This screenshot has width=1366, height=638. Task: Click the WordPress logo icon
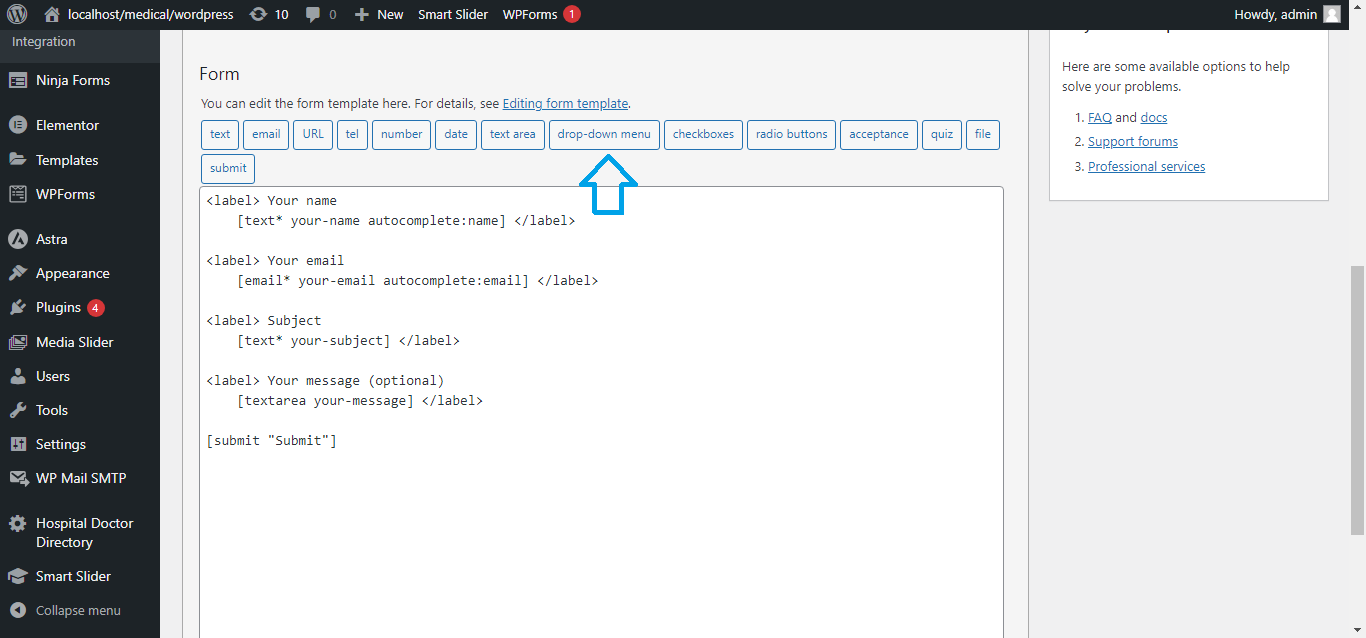click(x=17, y=14)
